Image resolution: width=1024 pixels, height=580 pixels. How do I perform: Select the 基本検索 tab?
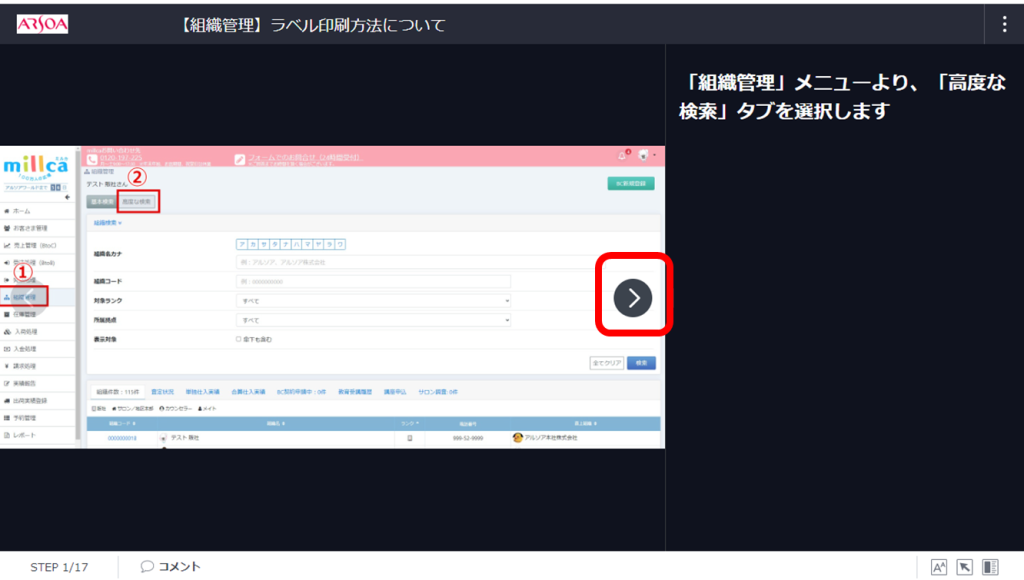pyautogui.click(x=102, y=202)
